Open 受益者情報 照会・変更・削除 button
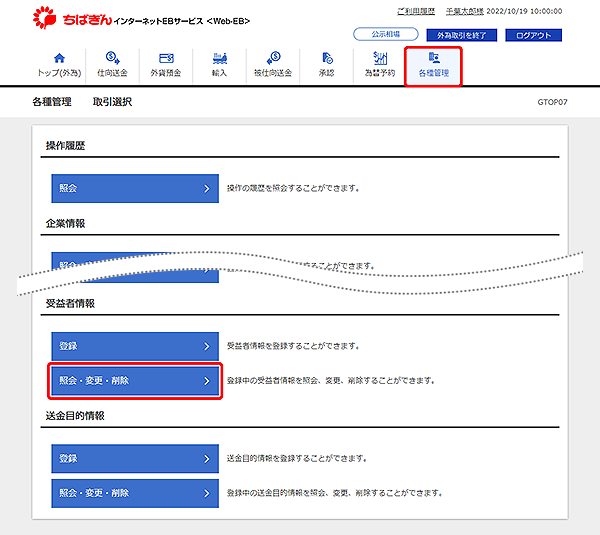Screen dimensions: 600x535 (135, 381)
